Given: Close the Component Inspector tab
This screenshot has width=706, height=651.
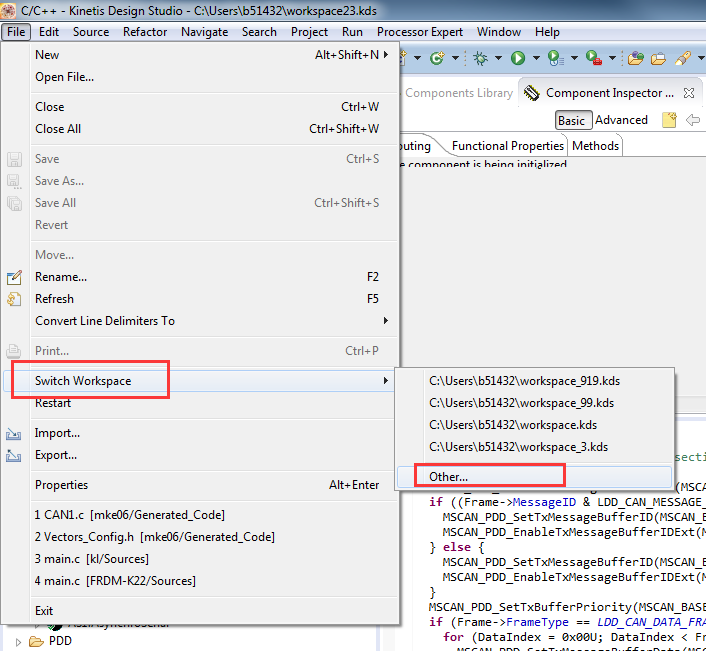Looking at the screenshot, I should pos(688,93).
